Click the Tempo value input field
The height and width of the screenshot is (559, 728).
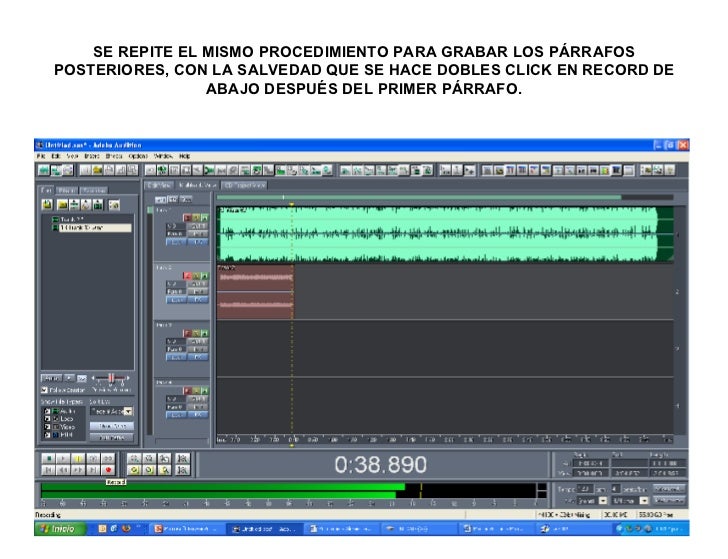[x=585, y=489]
